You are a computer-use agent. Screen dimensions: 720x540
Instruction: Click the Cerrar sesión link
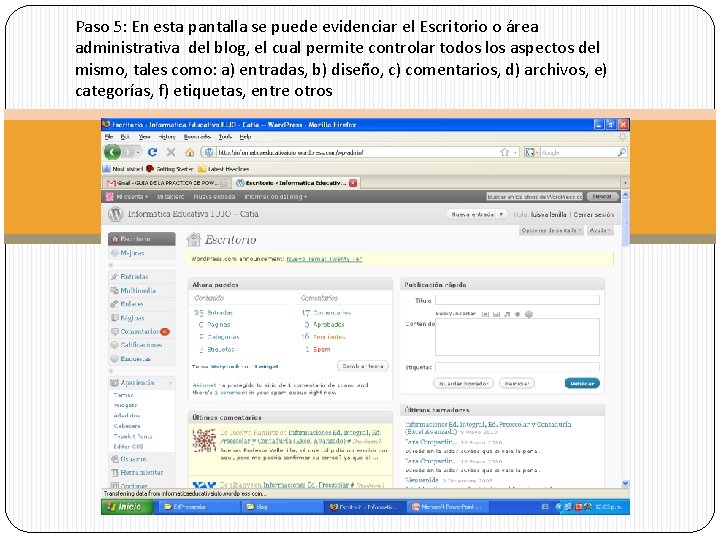coord(593,214)
